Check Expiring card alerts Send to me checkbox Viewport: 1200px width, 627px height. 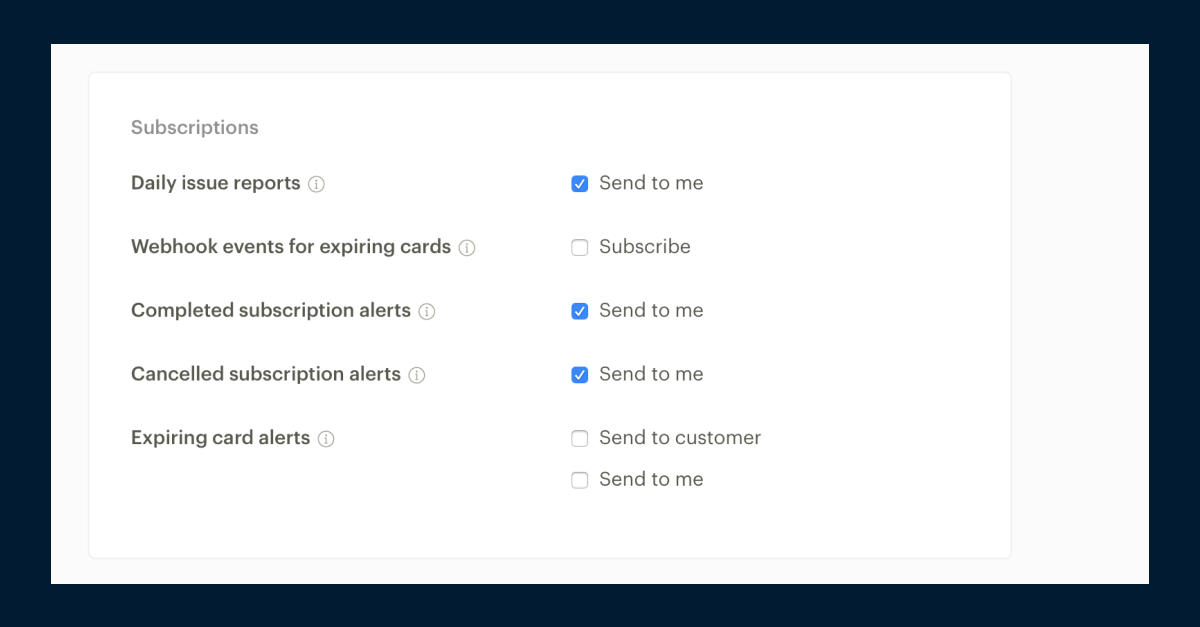(x=580, y=480)
